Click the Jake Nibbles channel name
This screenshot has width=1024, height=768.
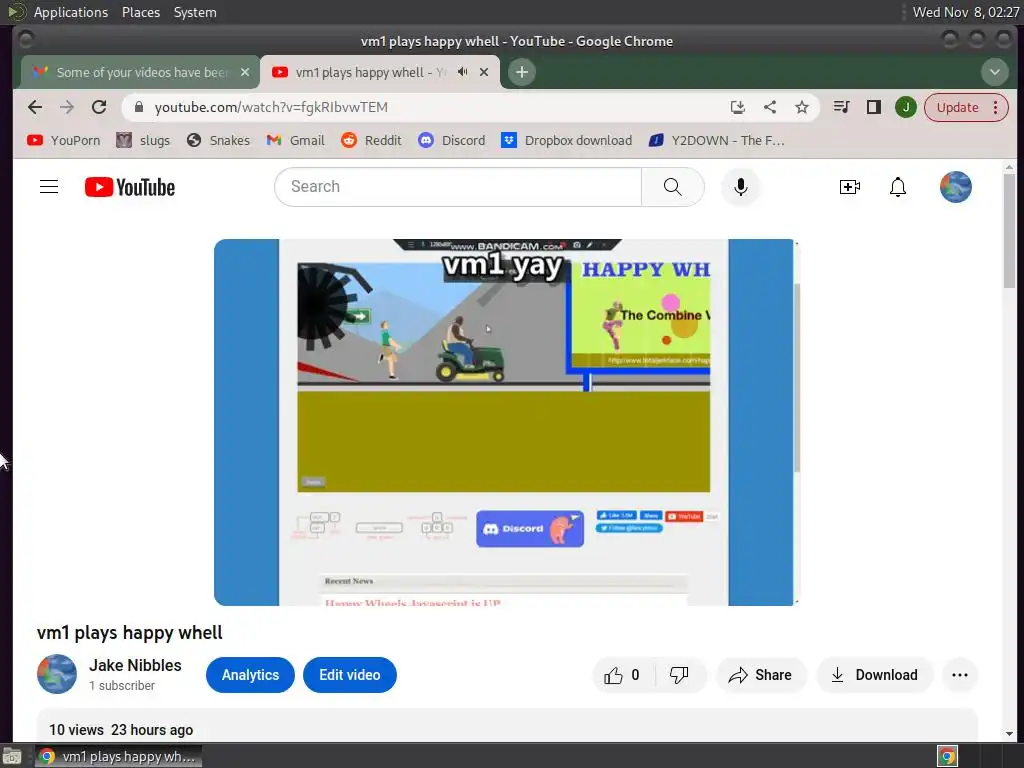135,665
